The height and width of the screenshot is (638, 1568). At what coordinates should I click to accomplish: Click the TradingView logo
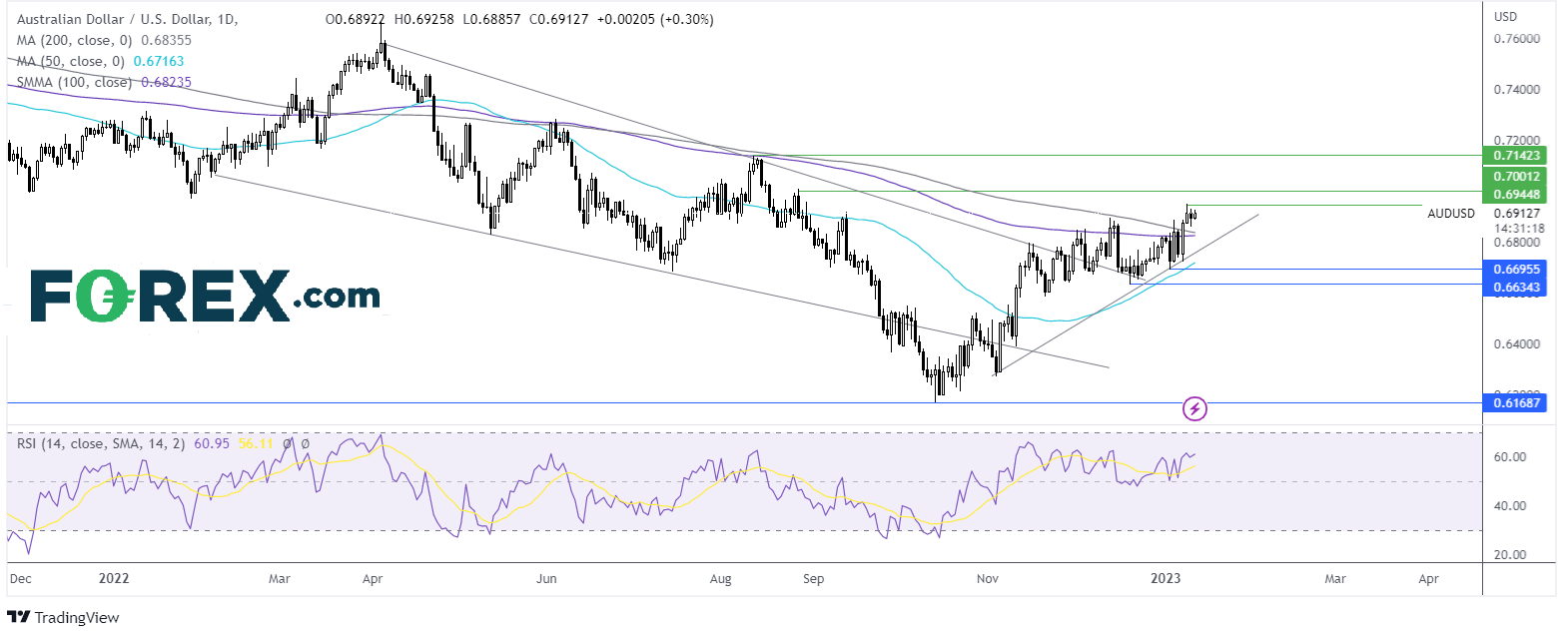click(63, 617)
